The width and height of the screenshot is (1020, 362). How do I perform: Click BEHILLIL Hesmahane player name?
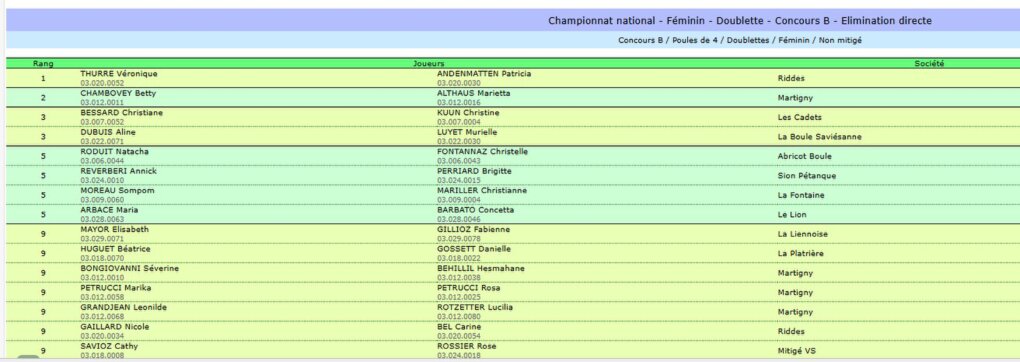click(x=481, y=268)
